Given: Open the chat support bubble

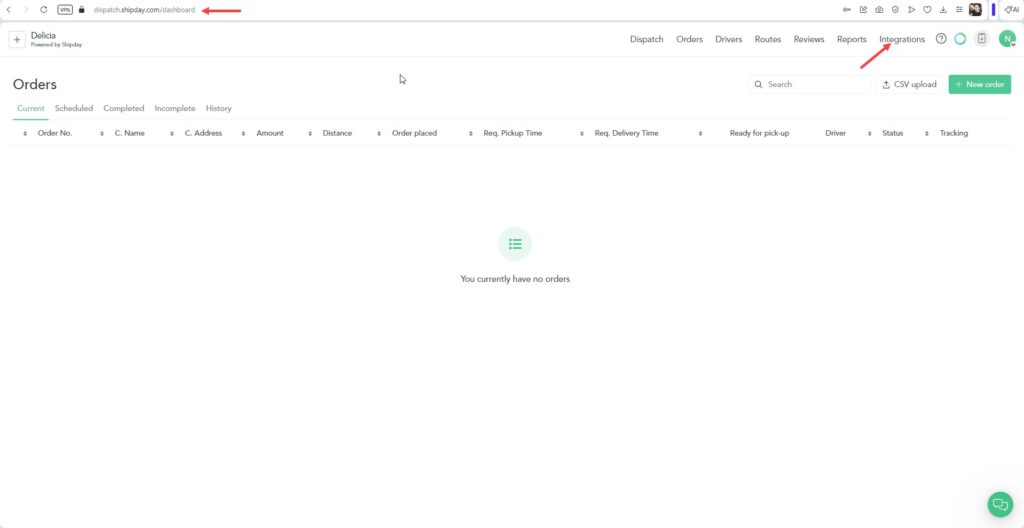Looking at the screenshot, I should (1000, 505).
